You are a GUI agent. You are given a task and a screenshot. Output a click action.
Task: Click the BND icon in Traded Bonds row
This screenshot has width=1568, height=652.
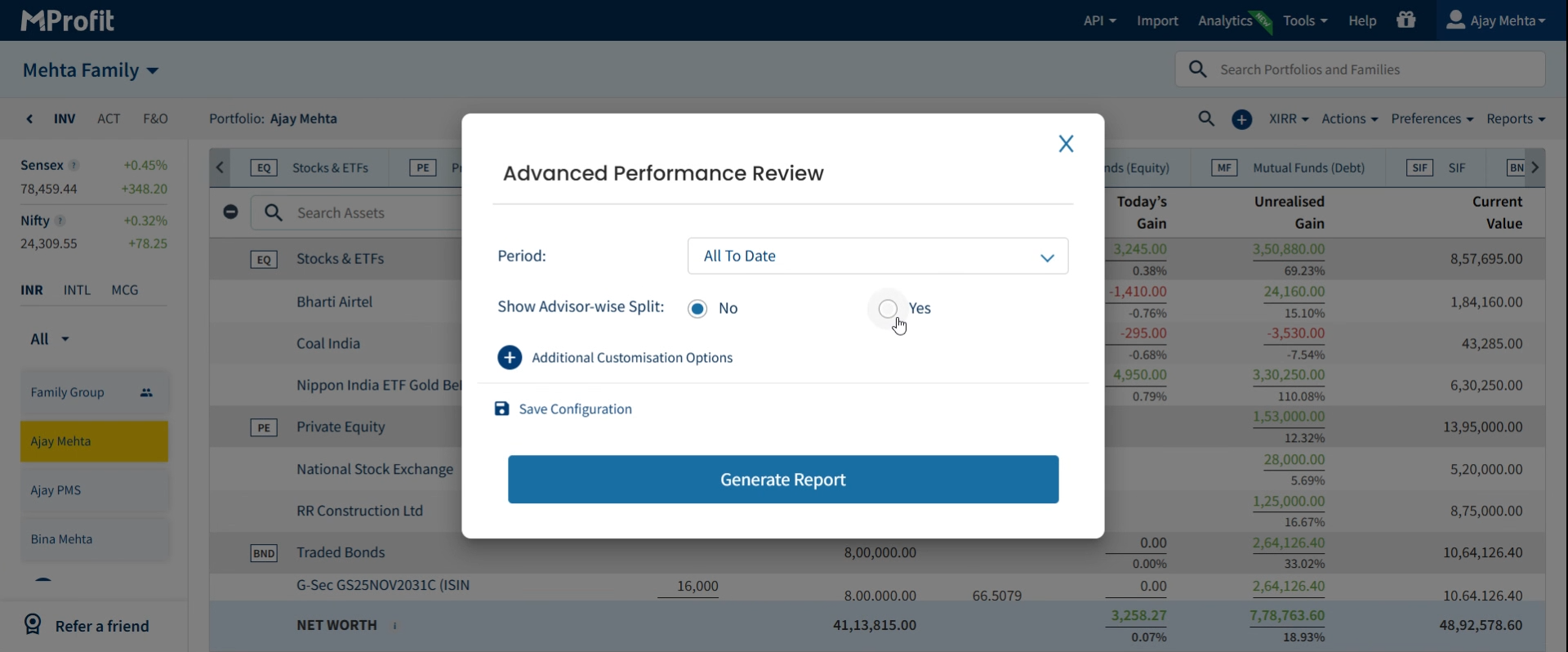pyautogui.click(x=263, y=553)
